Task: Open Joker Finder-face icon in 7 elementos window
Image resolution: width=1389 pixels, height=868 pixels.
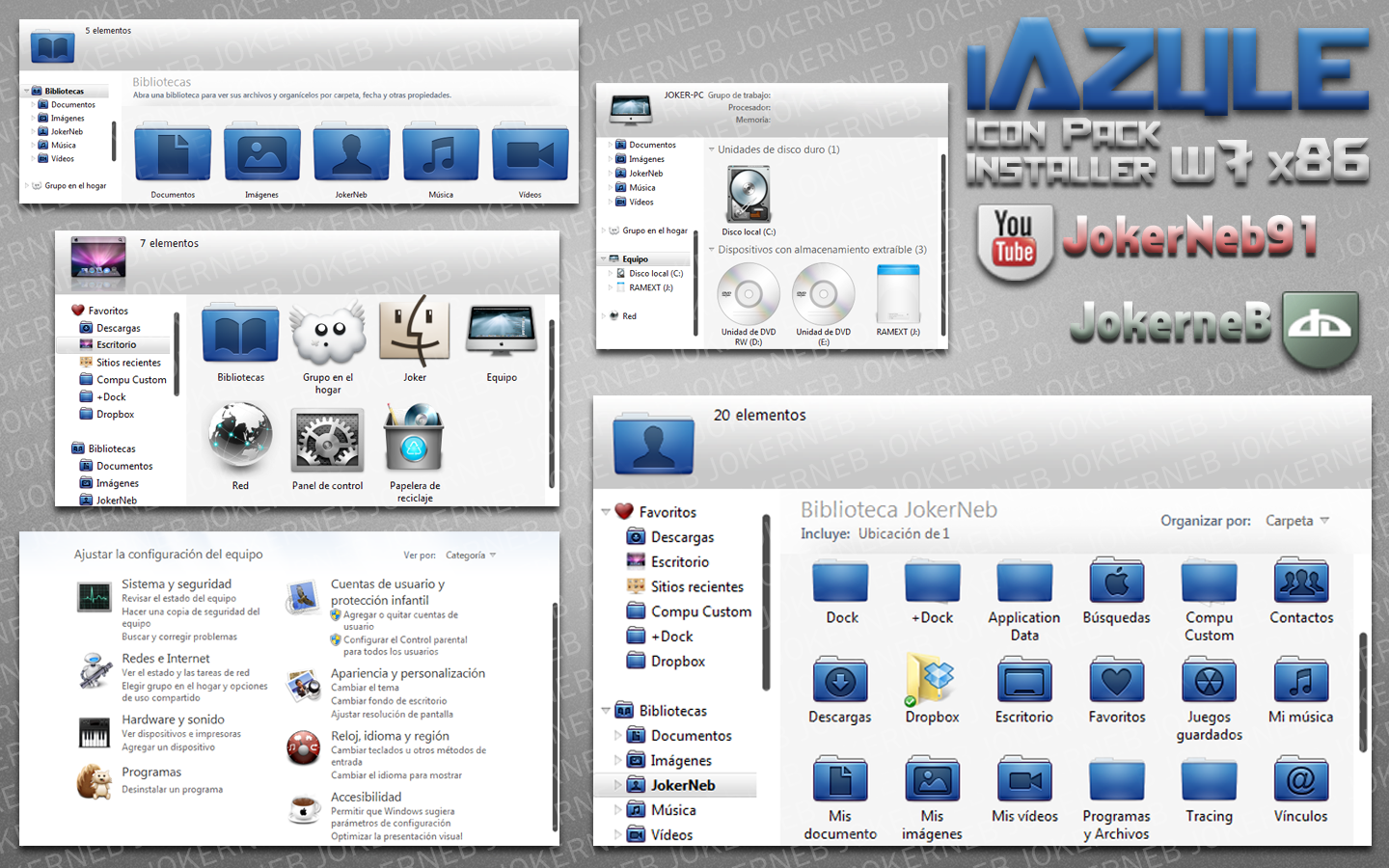Action: coord(415,332)
